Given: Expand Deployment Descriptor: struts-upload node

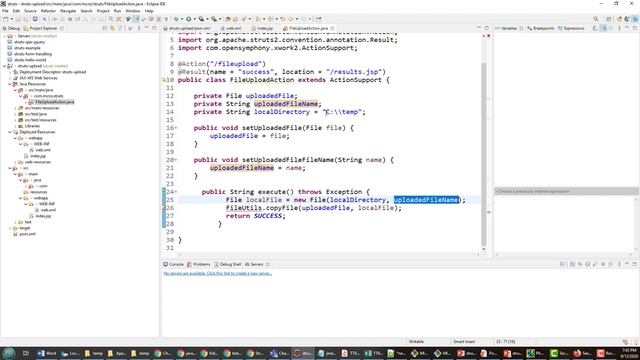Looking at the screenshot, I should click(x=10, y=72).
